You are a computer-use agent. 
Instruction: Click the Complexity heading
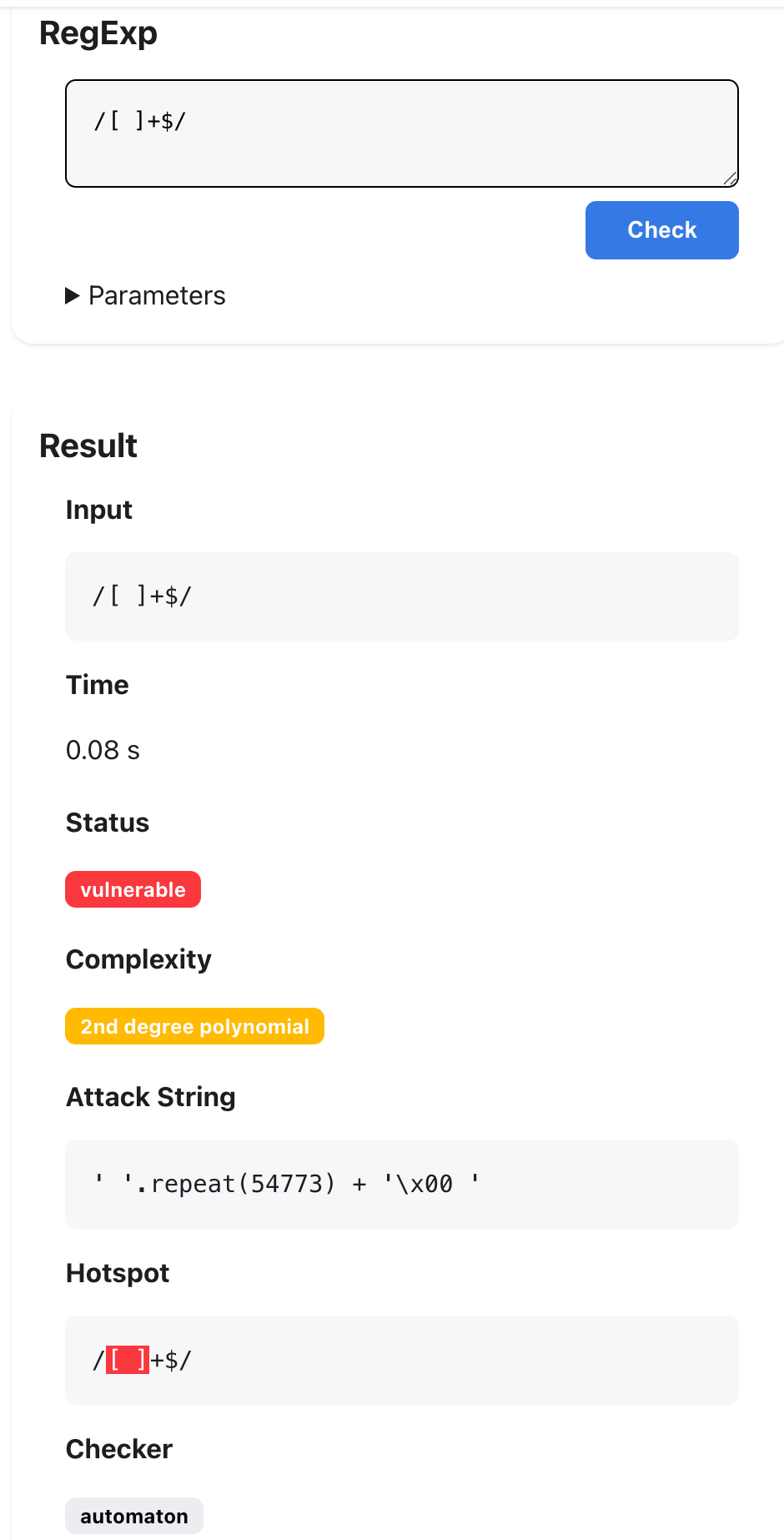[x=138, y=959]
